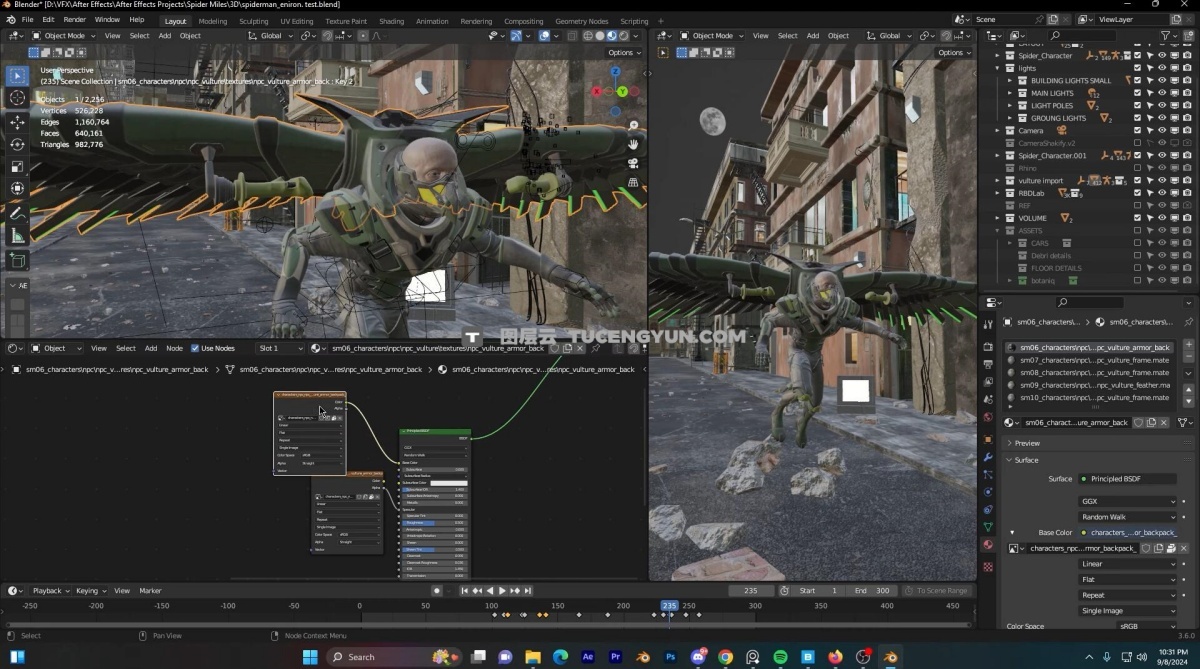This screenshot has height=669, width=1200.
Task: Hide vulture import collection with eye icon
Action: pos(1161,180)
